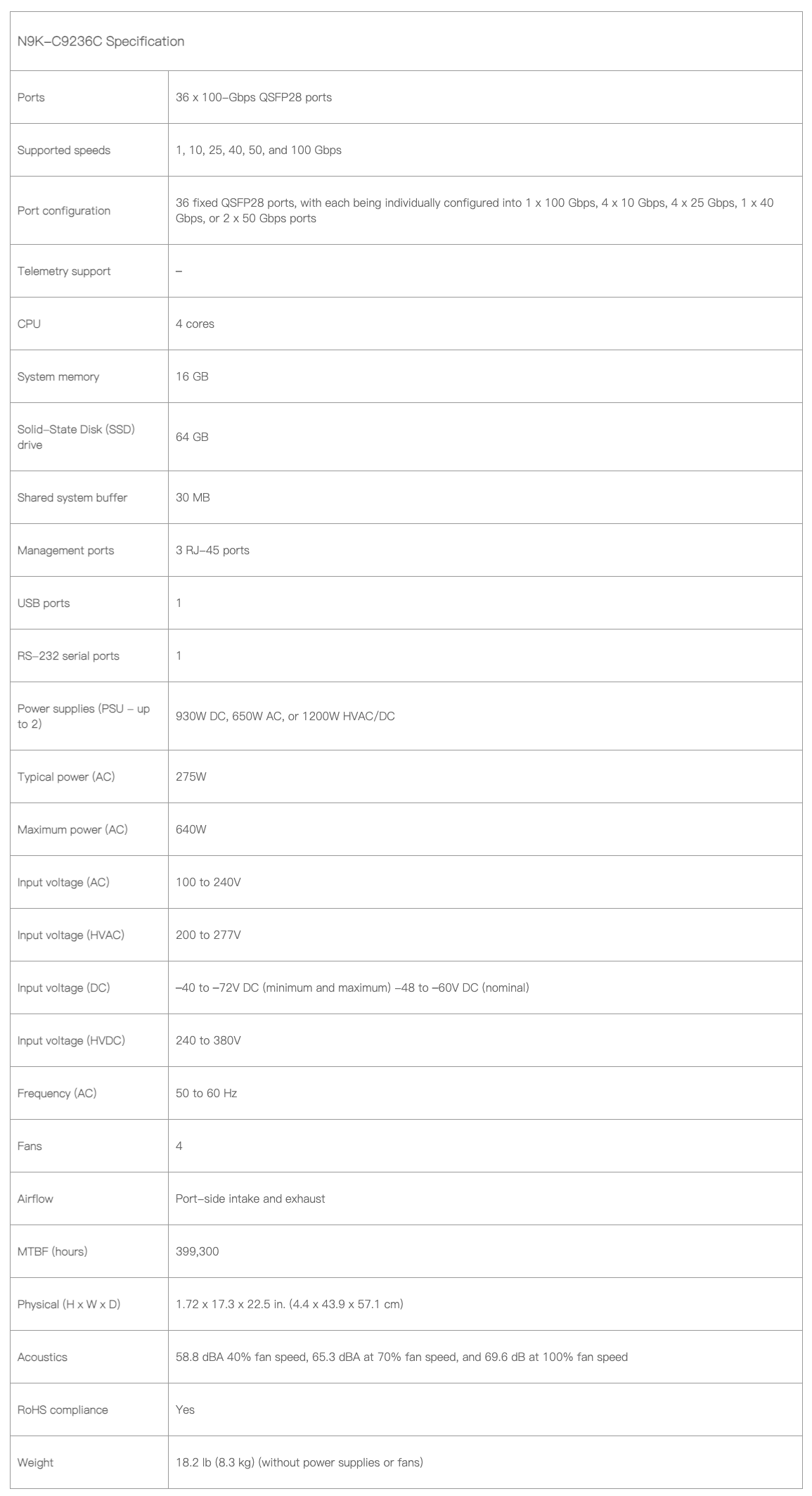Viewport: 812px width, 1496px height.
Task: Click the Solid-State Disk (SSD) drive label
Action: [75, 437]
